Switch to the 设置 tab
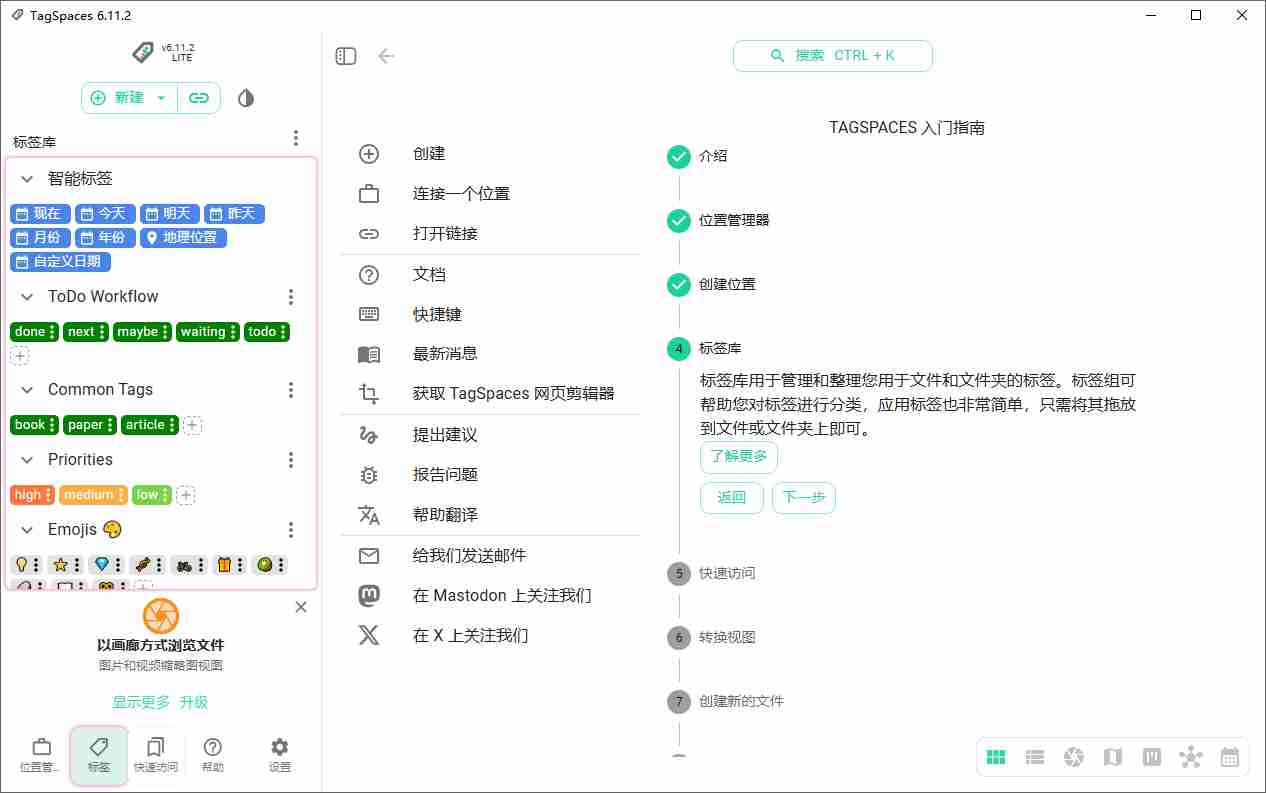Viewport: 1266px width, 793px height. click(278, 753)
